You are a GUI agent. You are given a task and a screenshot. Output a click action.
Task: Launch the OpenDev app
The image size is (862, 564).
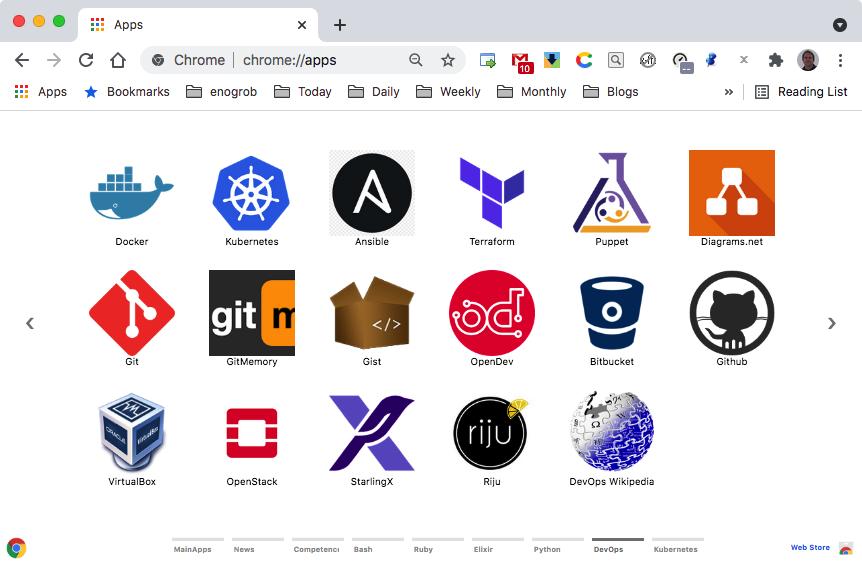[492, 313]
